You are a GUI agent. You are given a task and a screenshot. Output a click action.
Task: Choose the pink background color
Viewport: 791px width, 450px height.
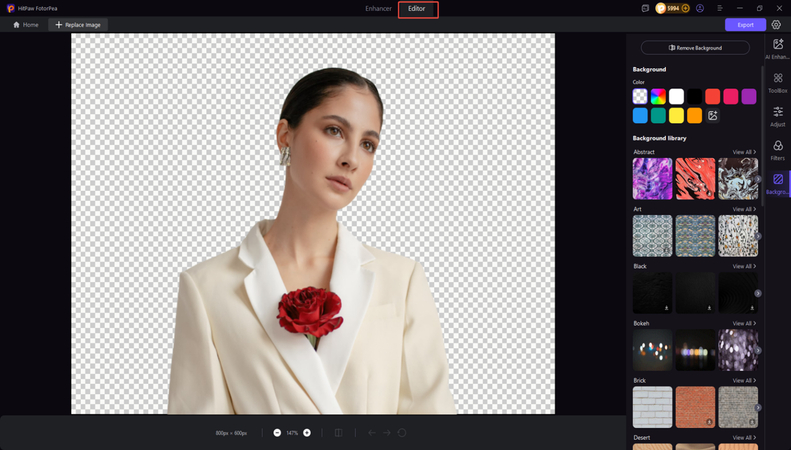point(730,96)
